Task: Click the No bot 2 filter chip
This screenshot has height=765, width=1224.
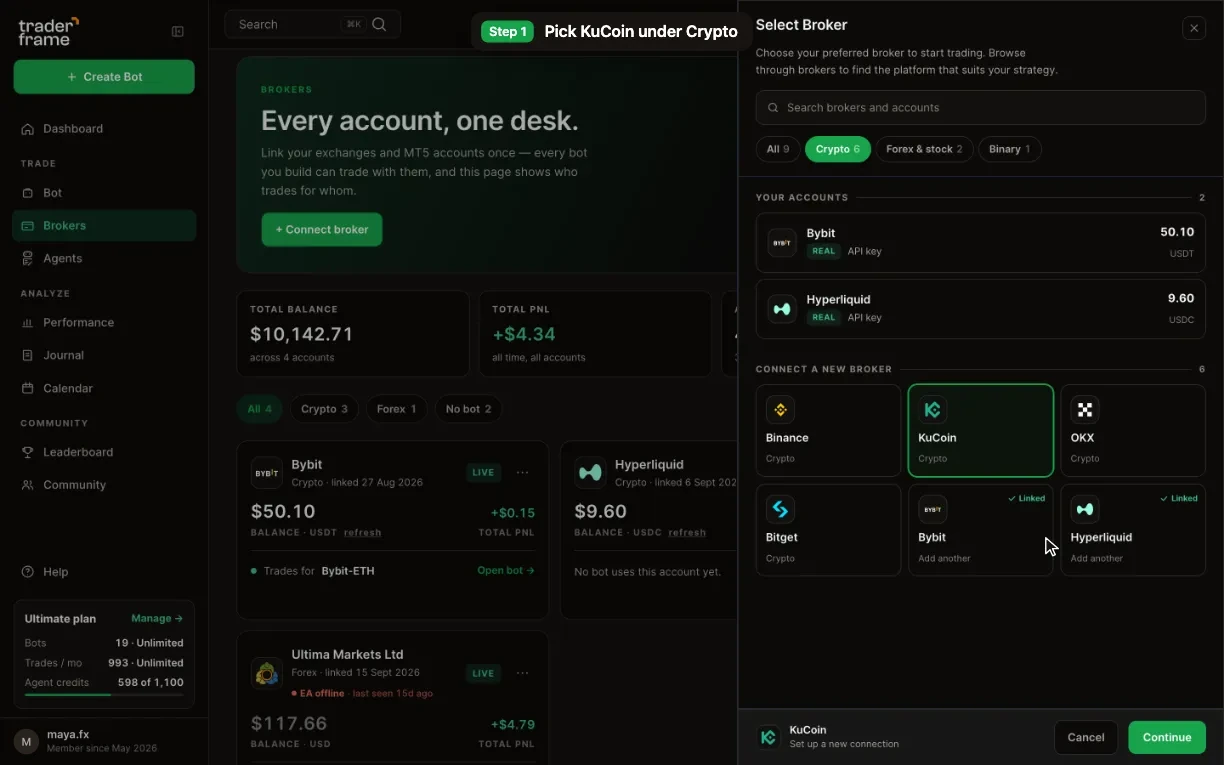Action: [468, 409]
